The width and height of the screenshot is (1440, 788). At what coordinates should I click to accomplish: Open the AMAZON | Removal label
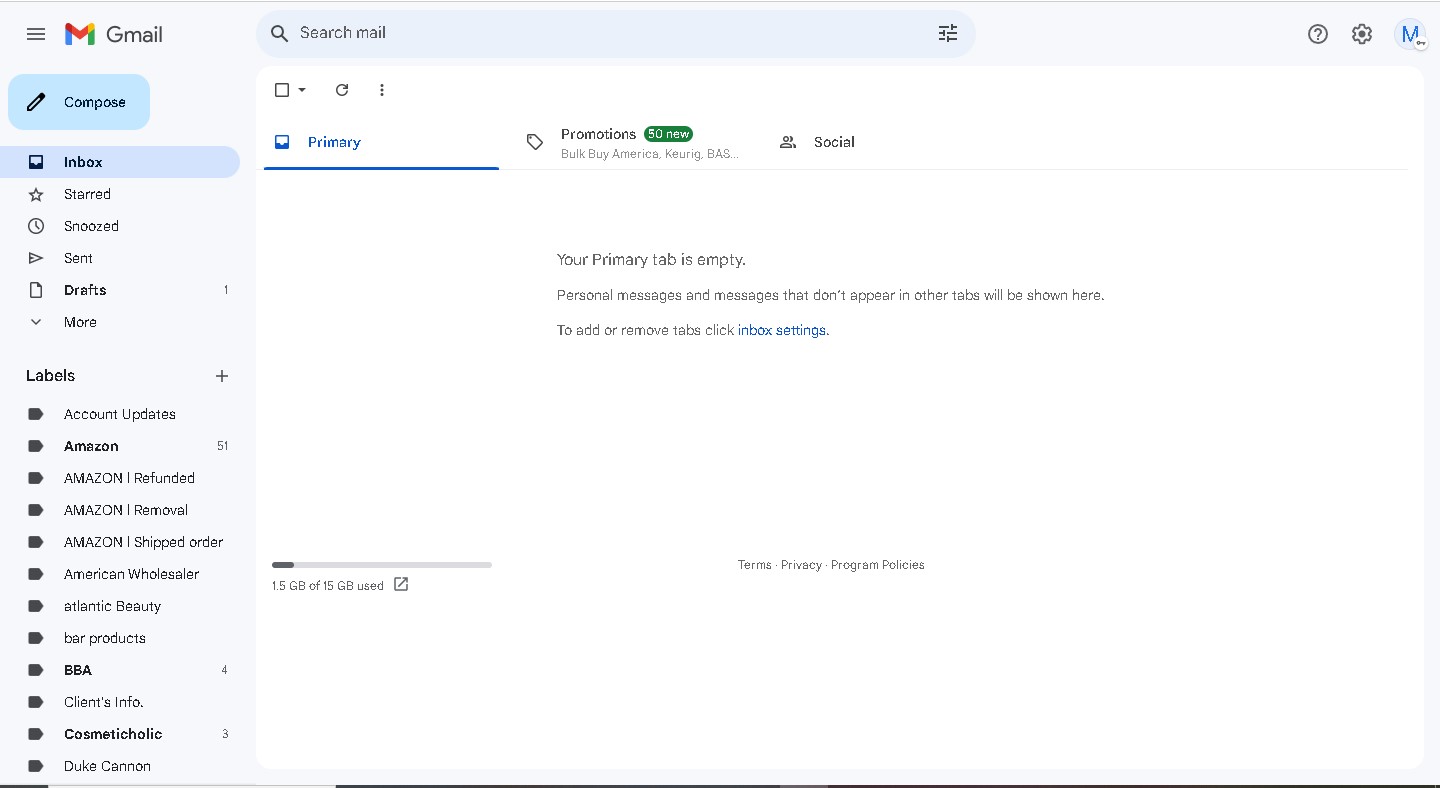click(x=120, y=510)
